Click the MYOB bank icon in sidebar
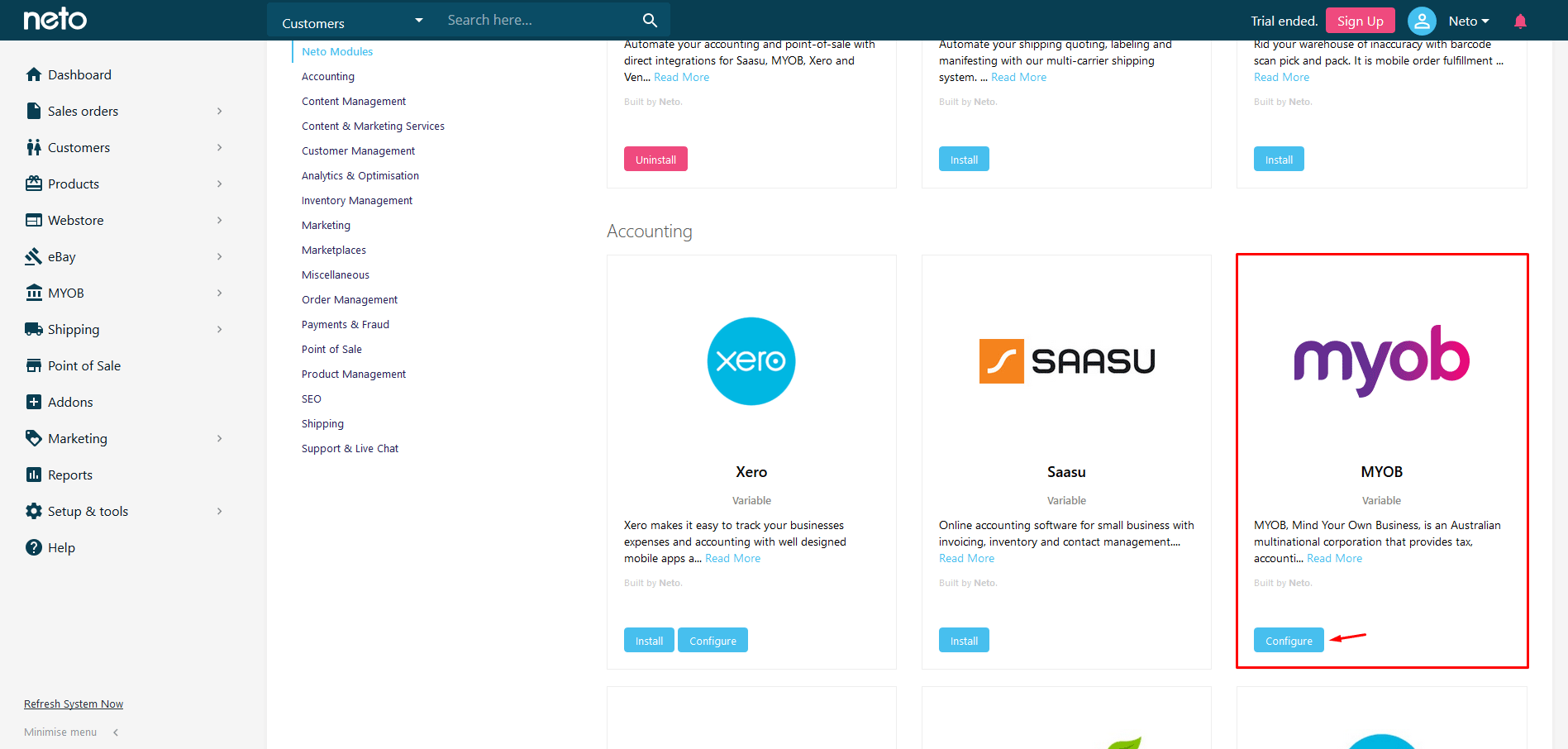1568x749 pixels. pos(34,293)
